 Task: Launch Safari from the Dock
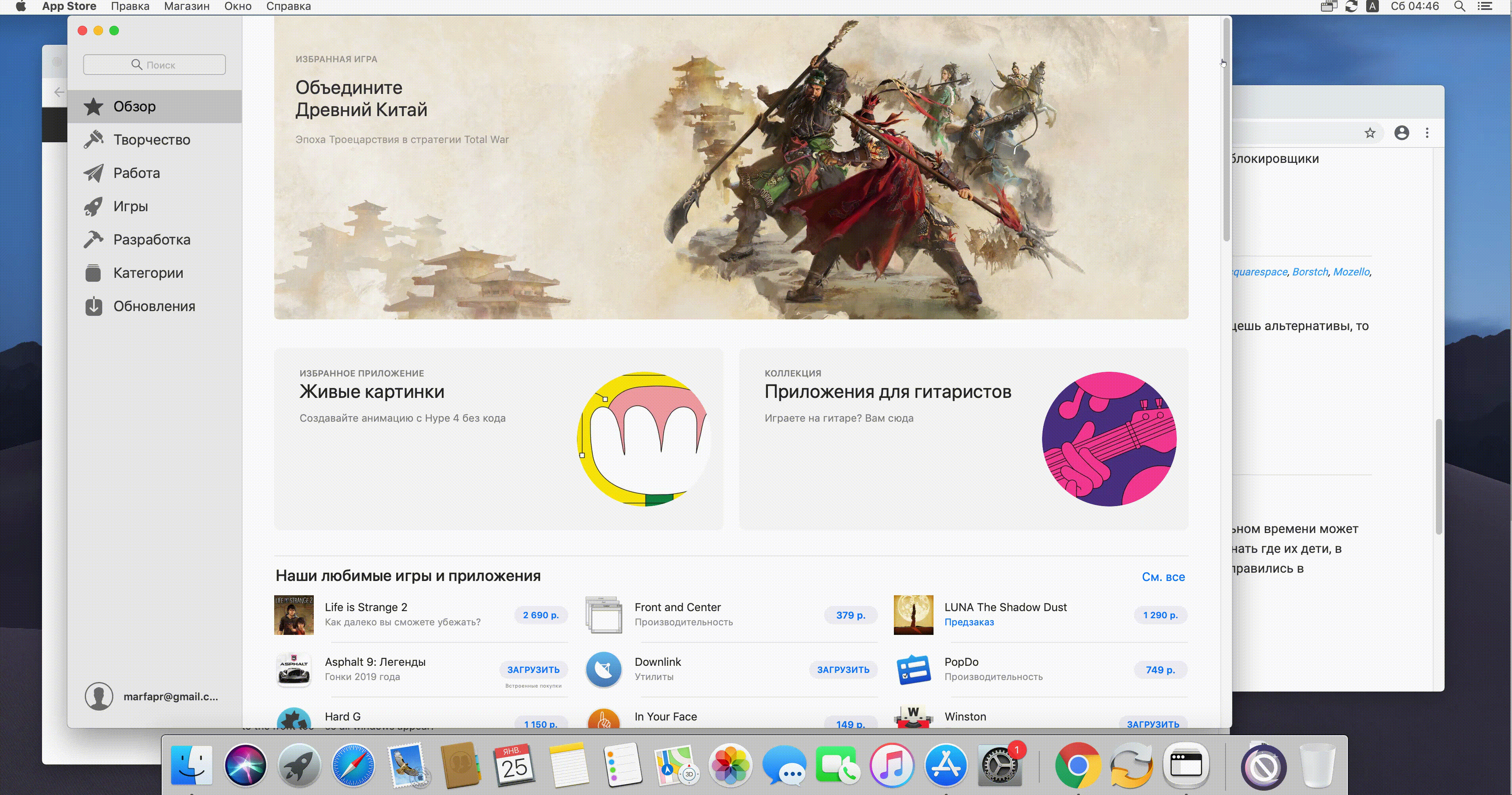[x=353, y=765]
